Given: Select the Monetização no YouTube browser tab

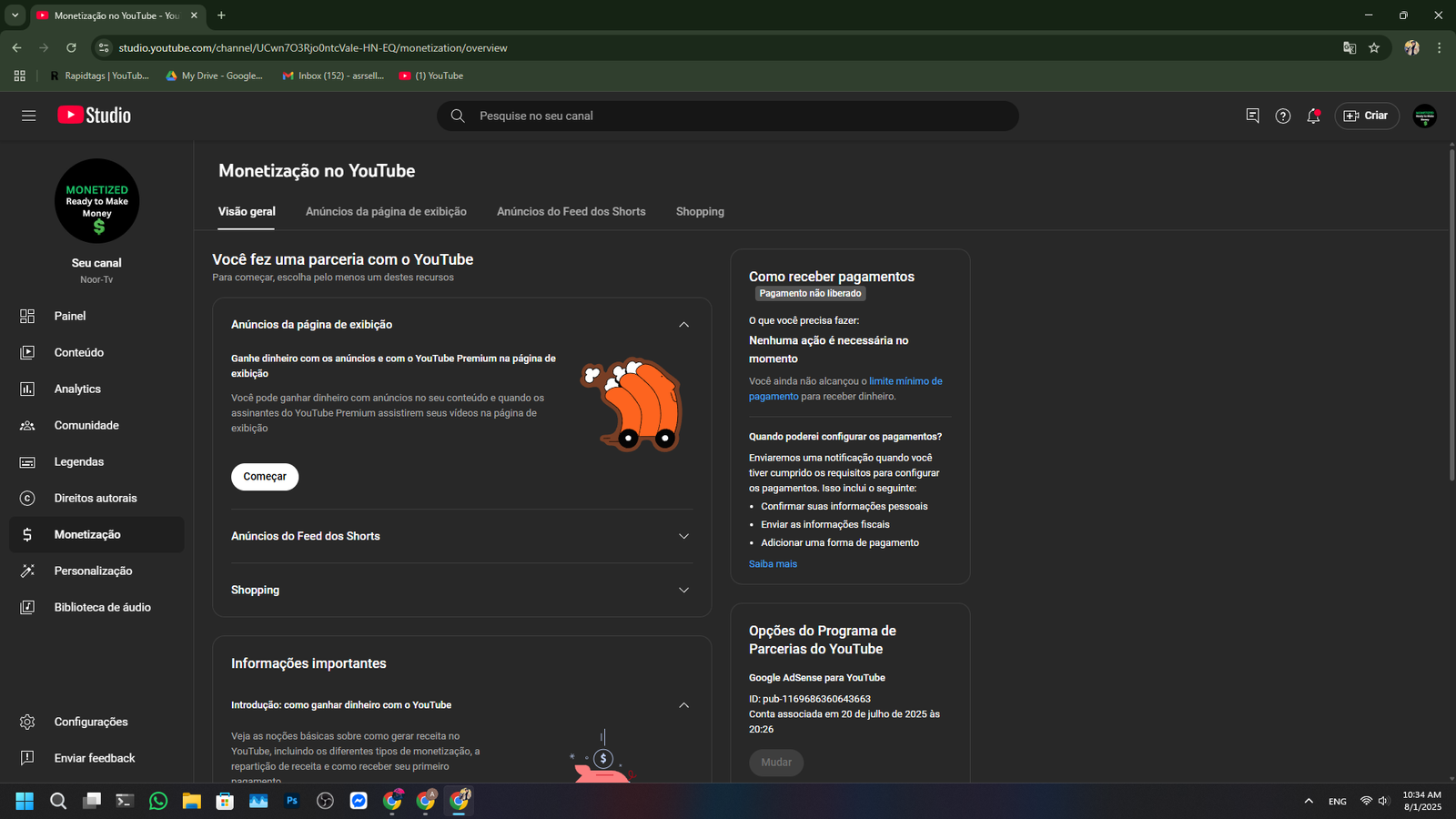Looking at the screenshot, I should pyautogui.click(x=116, y=15).
